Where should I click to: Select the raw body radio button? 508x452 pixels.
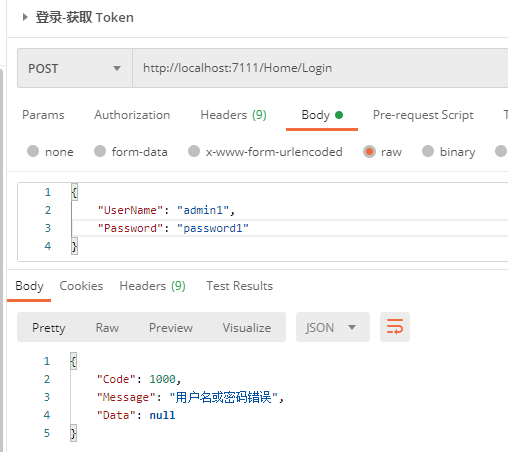point(369,152)
